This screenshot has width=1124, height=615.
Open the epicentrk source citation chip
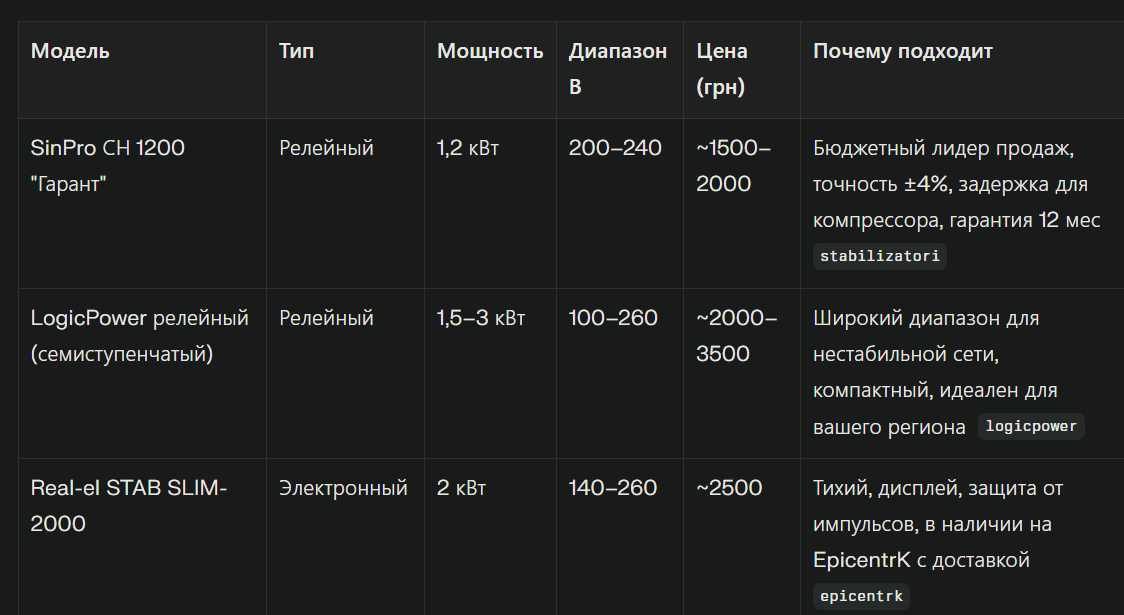click(861, 597)
